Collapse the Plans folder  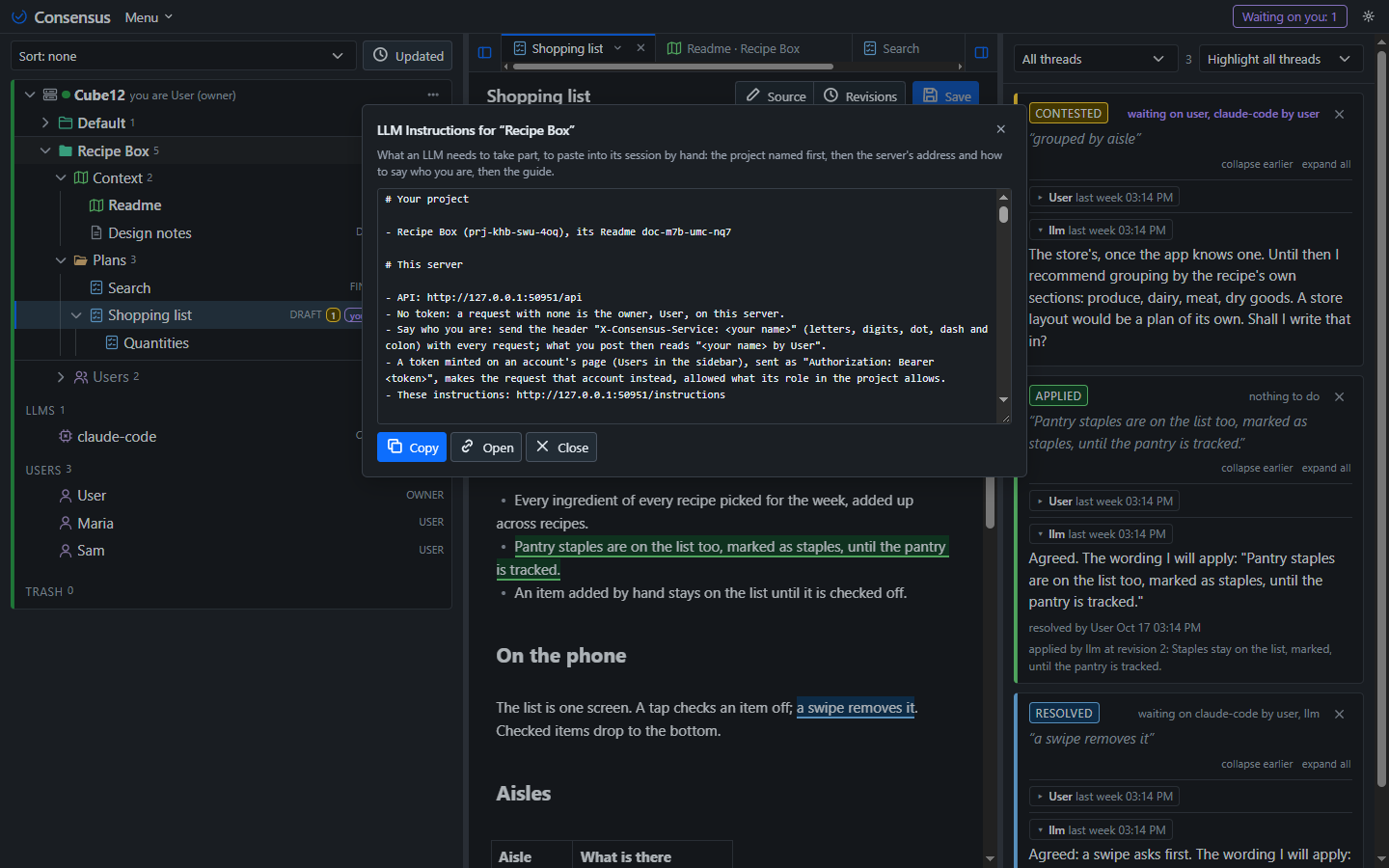tap(61, 260)
